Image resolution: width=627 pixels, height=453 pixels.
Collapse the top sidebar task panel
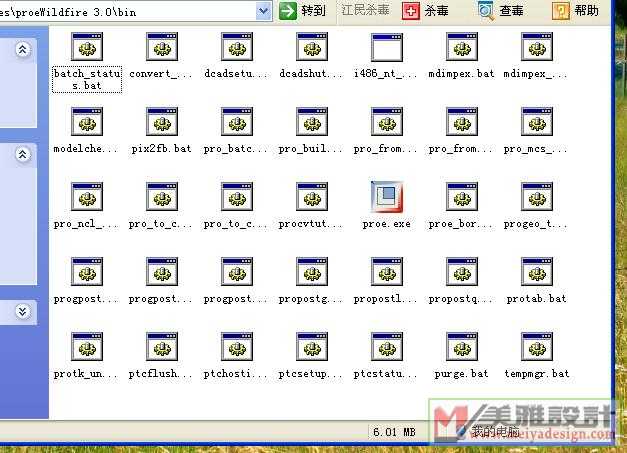click(22, 50)
